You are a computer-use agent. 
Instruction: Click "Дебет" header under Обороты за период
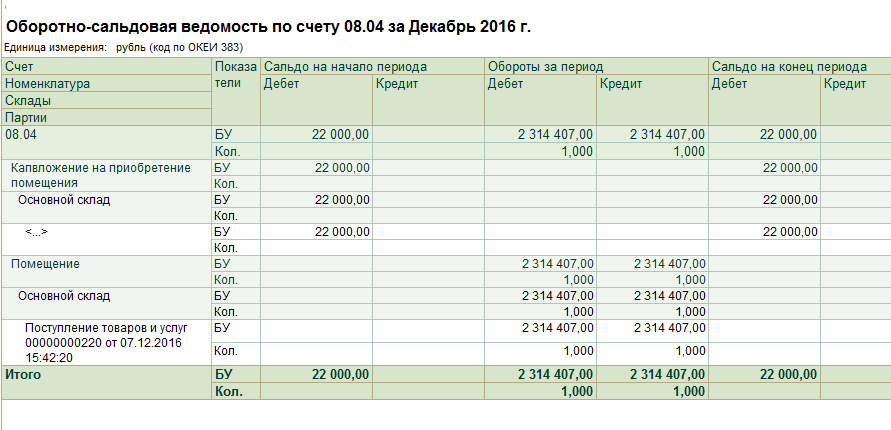[x=505, y=84]
